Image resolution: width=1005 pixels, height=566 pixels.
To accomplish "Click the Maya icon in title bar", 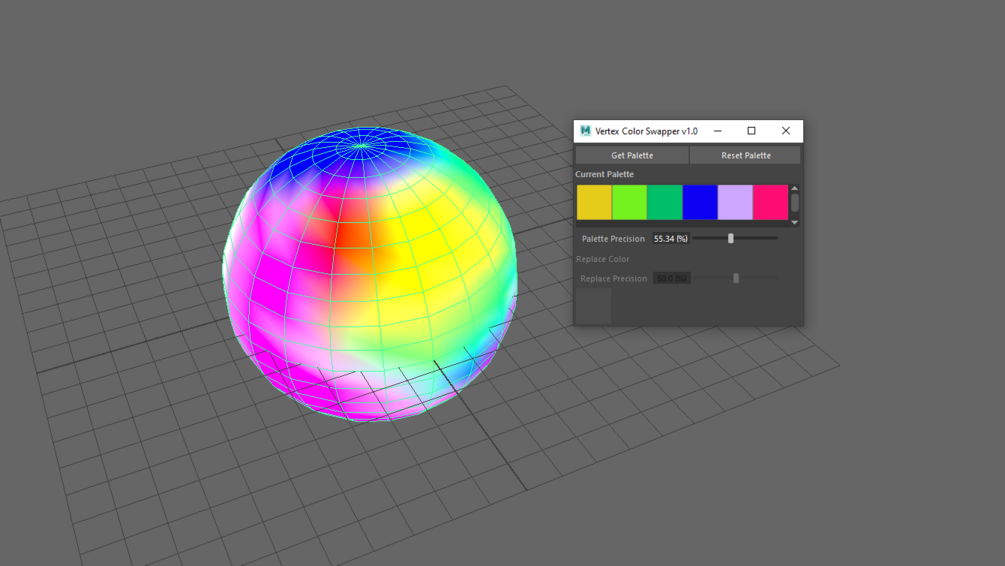I will pos(585,131).
